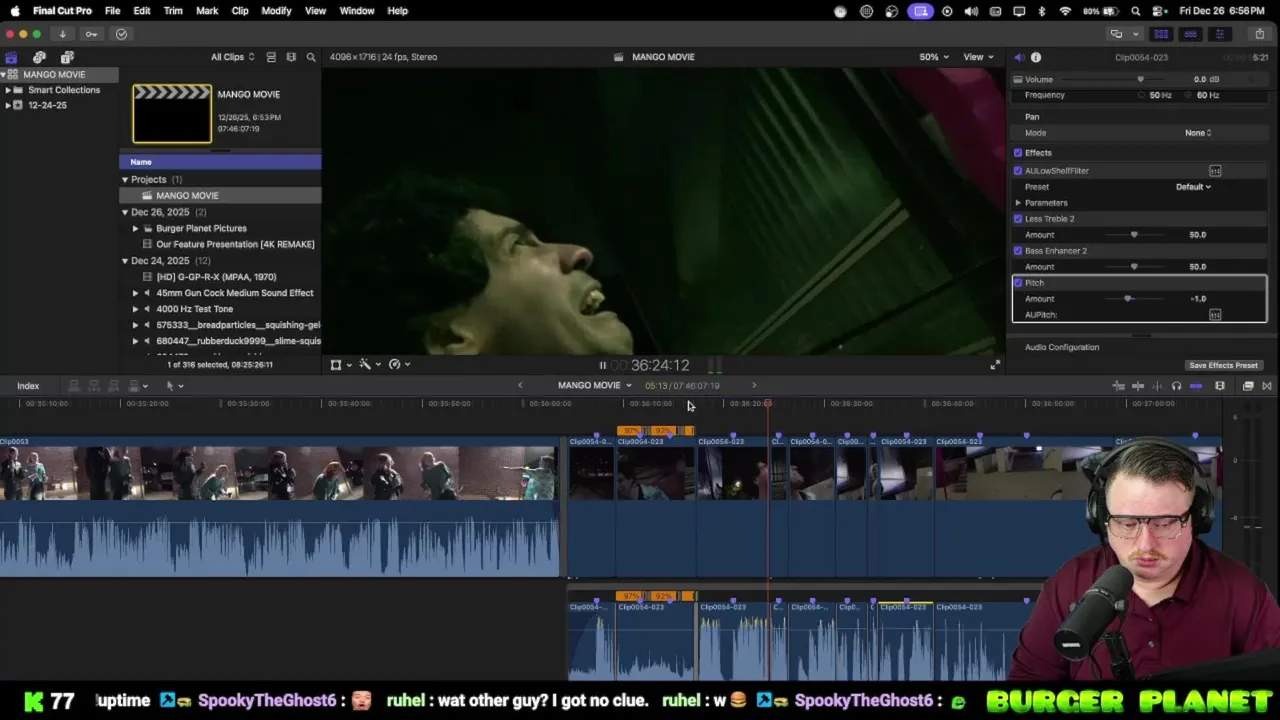Open the Preset Default dropdown

(1193, 187)
